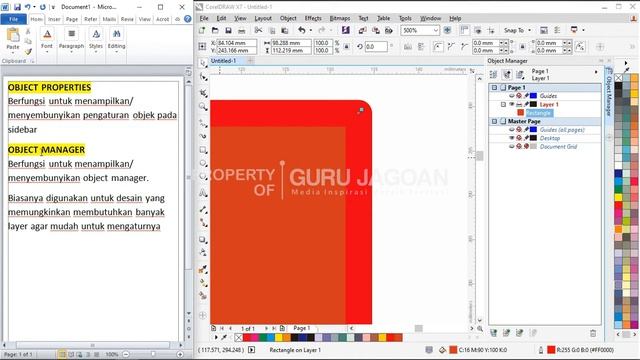640x360 pixels.
Task: Click the Styles button in Word ribbon
Action: click(x=96, y=40)
